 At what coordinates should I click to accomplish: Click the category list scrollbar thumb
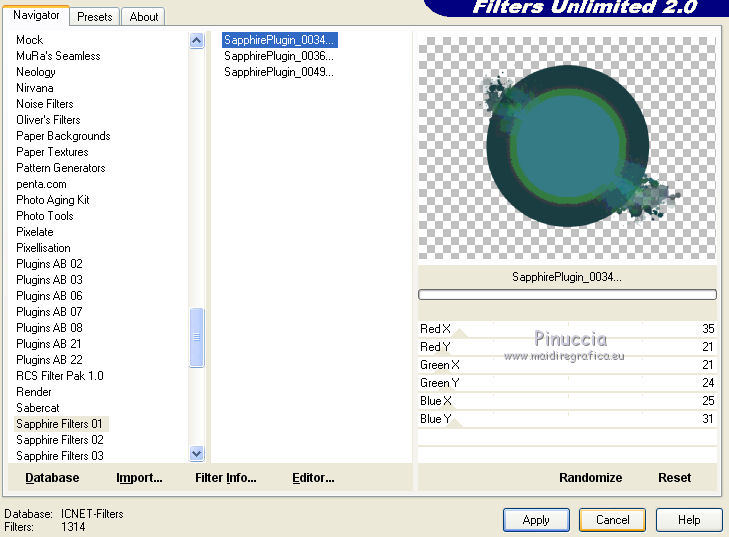pyautogui.click(x=197, y=337)
